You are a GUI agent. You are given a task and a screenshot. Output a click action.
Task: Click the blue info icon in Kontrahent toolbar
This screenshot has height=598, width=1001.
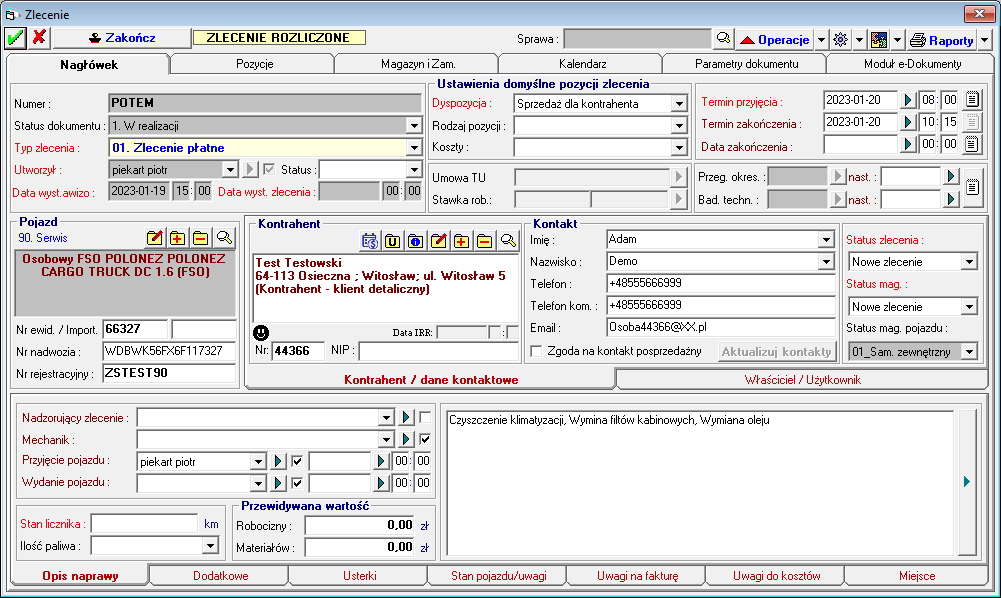(415, 240)
